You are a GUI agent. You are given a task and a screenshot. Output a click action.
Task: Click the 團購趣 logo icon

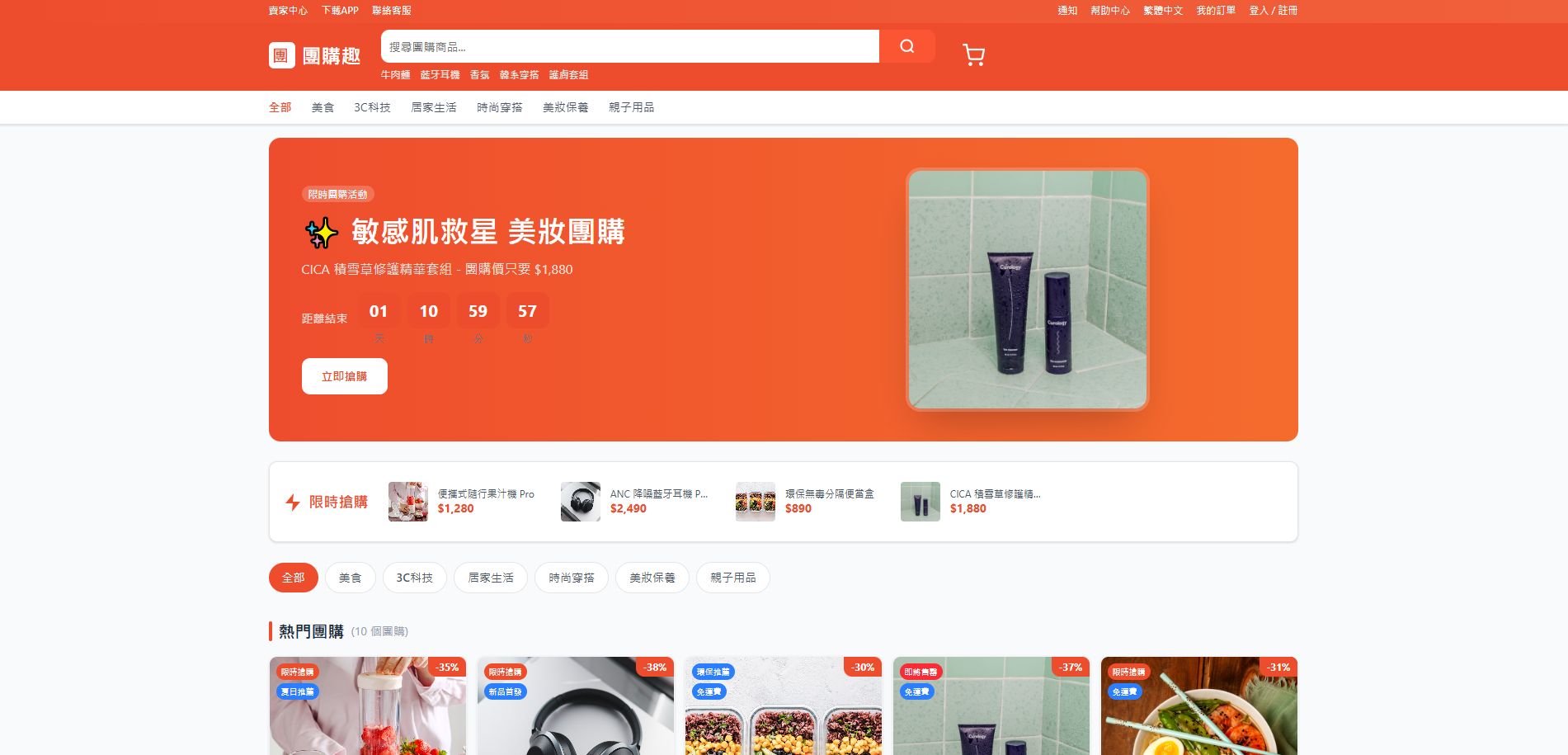point(281,55)
